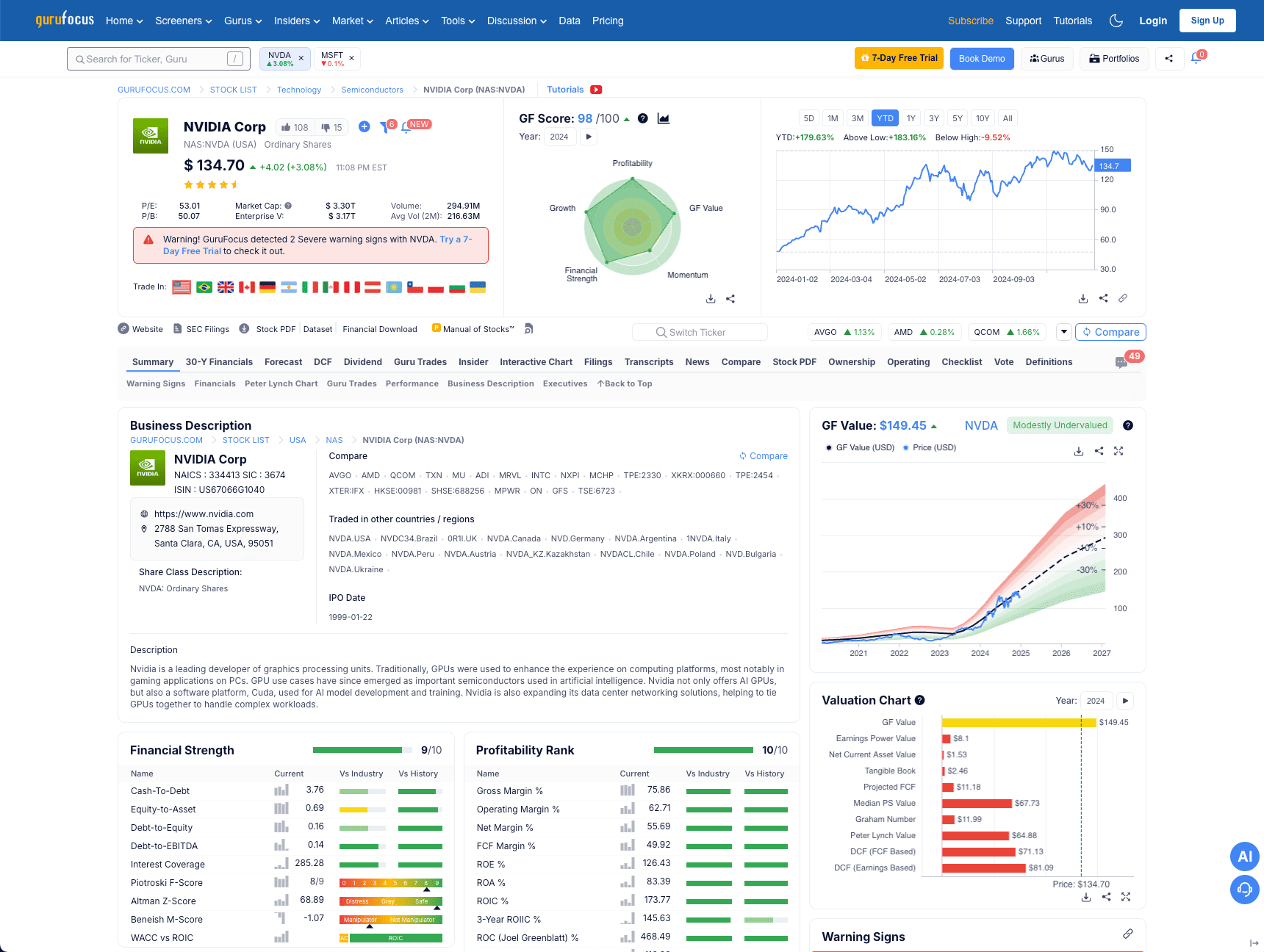Play the GF Score year animation

click(589, 137)
